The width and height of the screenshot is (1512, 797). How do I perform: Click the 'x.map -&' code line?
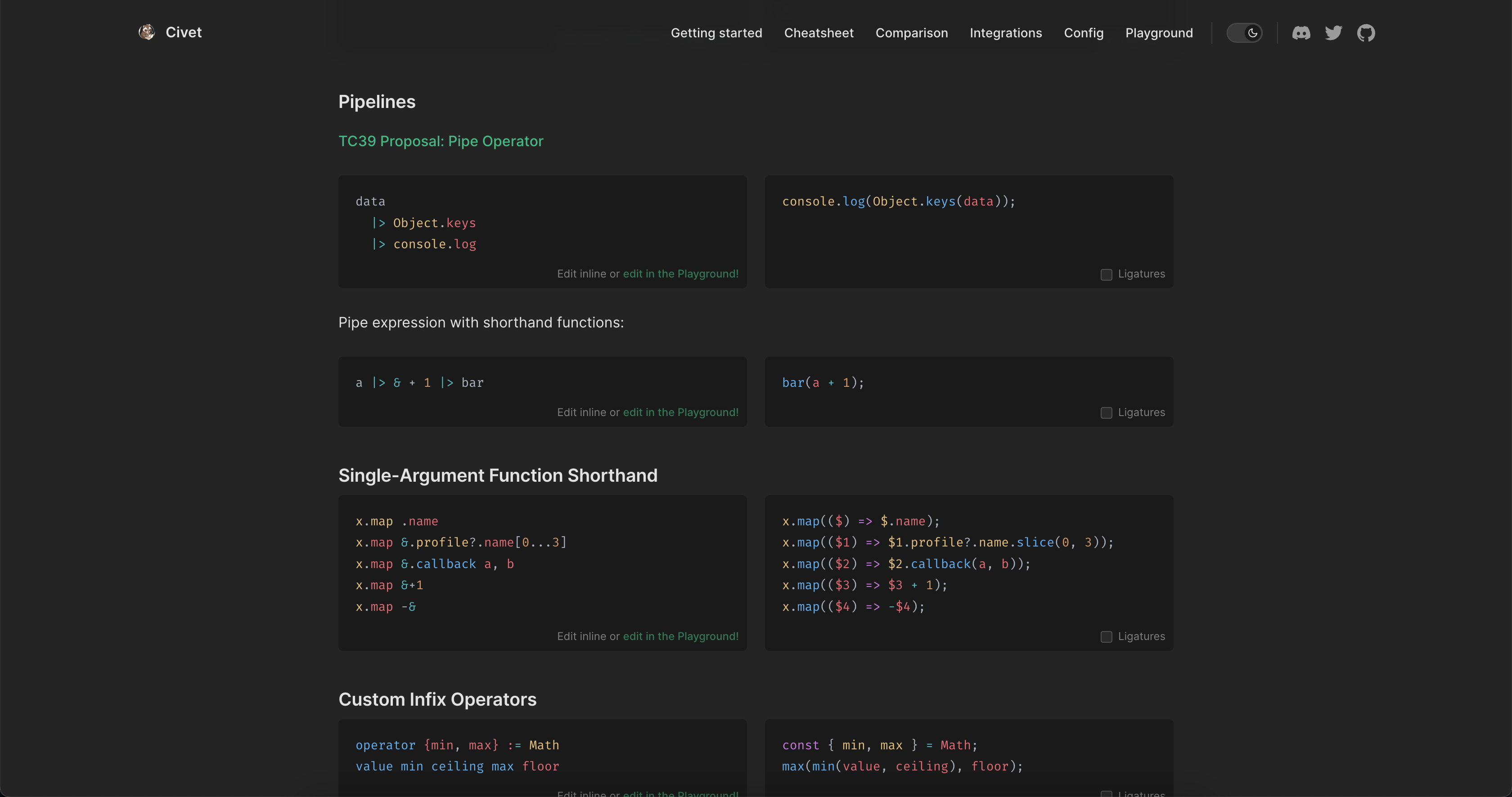[x=386, y=607]
